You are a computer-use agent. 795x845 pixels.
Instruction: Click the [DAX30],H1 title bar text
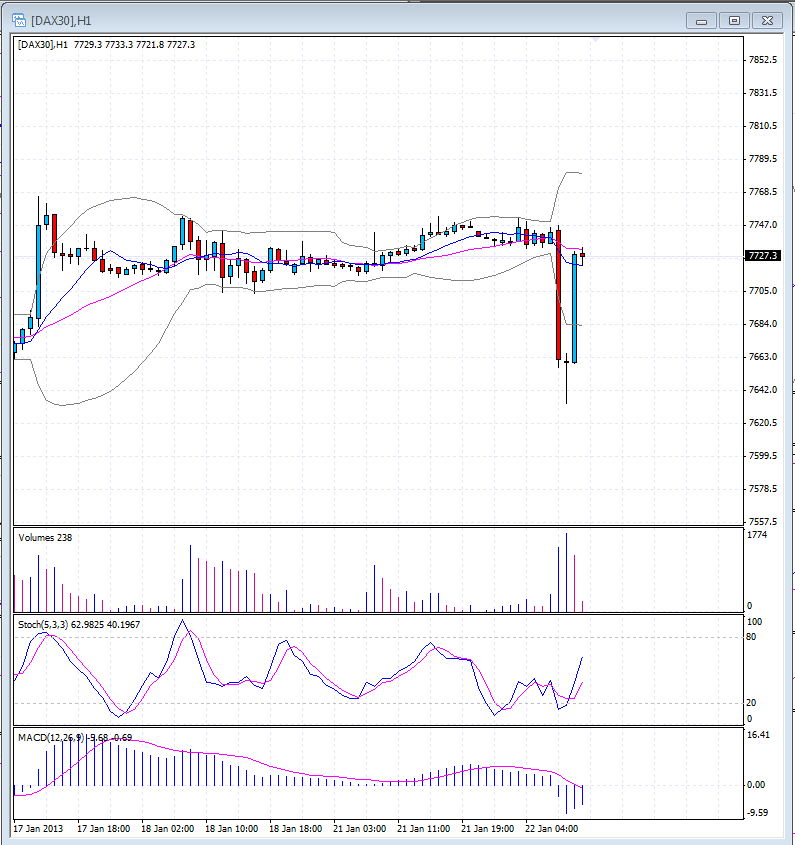point(62,20)
